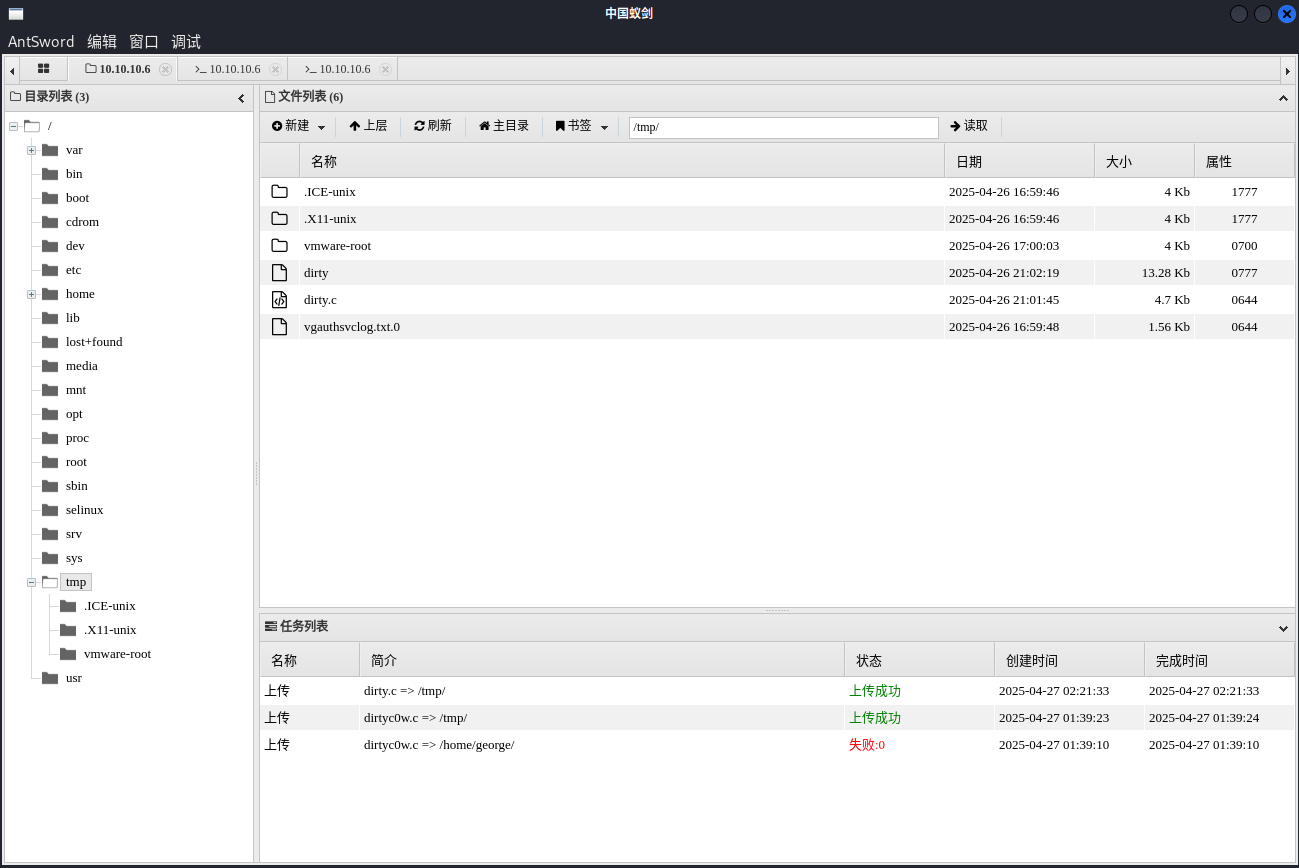Select the media folder icon in tree
Screen dimensions: 1299x868
coord(50,366)
